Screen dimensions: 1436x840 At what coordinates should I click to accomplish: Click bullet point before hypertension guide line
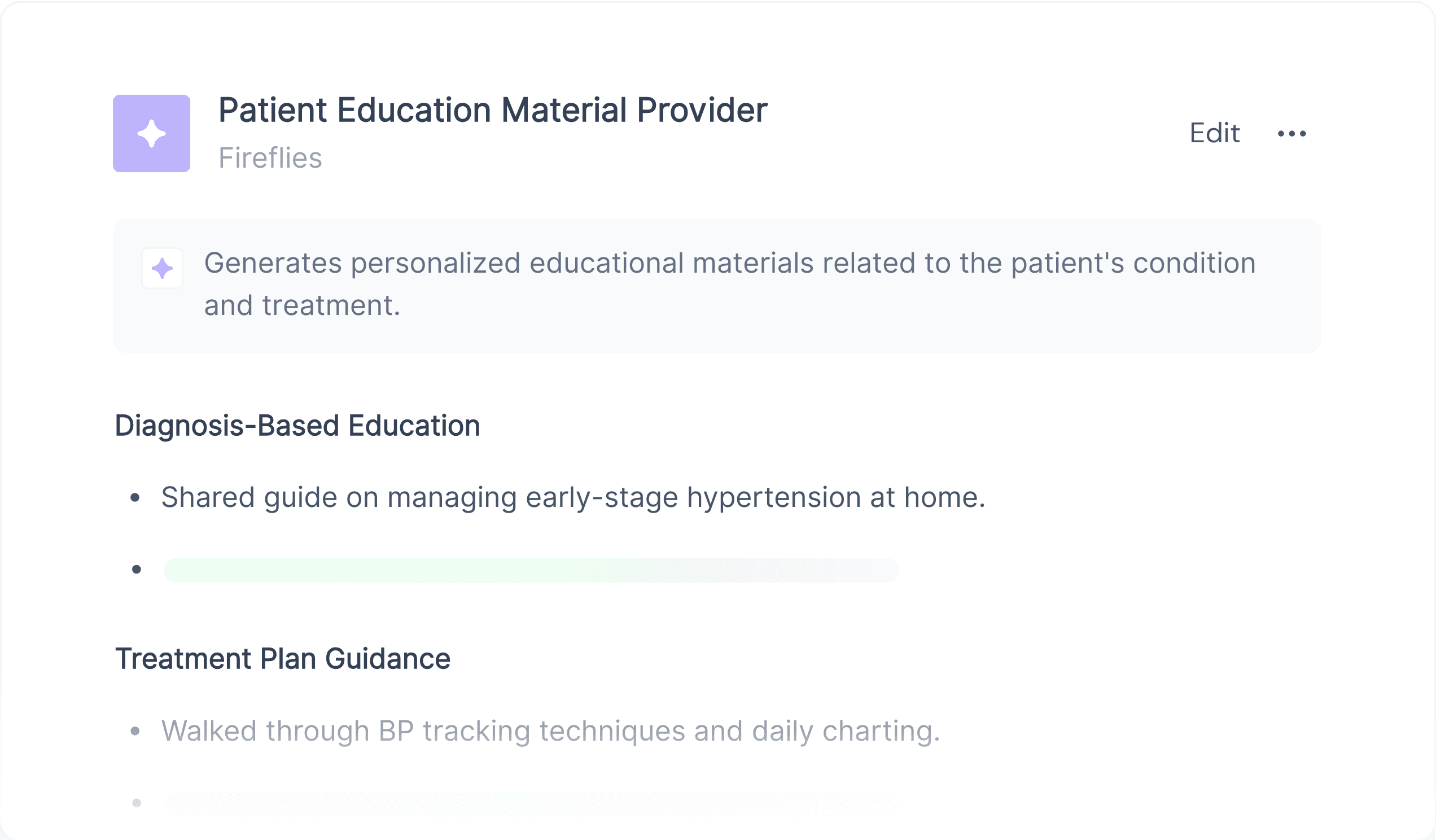tap(135, 498)
